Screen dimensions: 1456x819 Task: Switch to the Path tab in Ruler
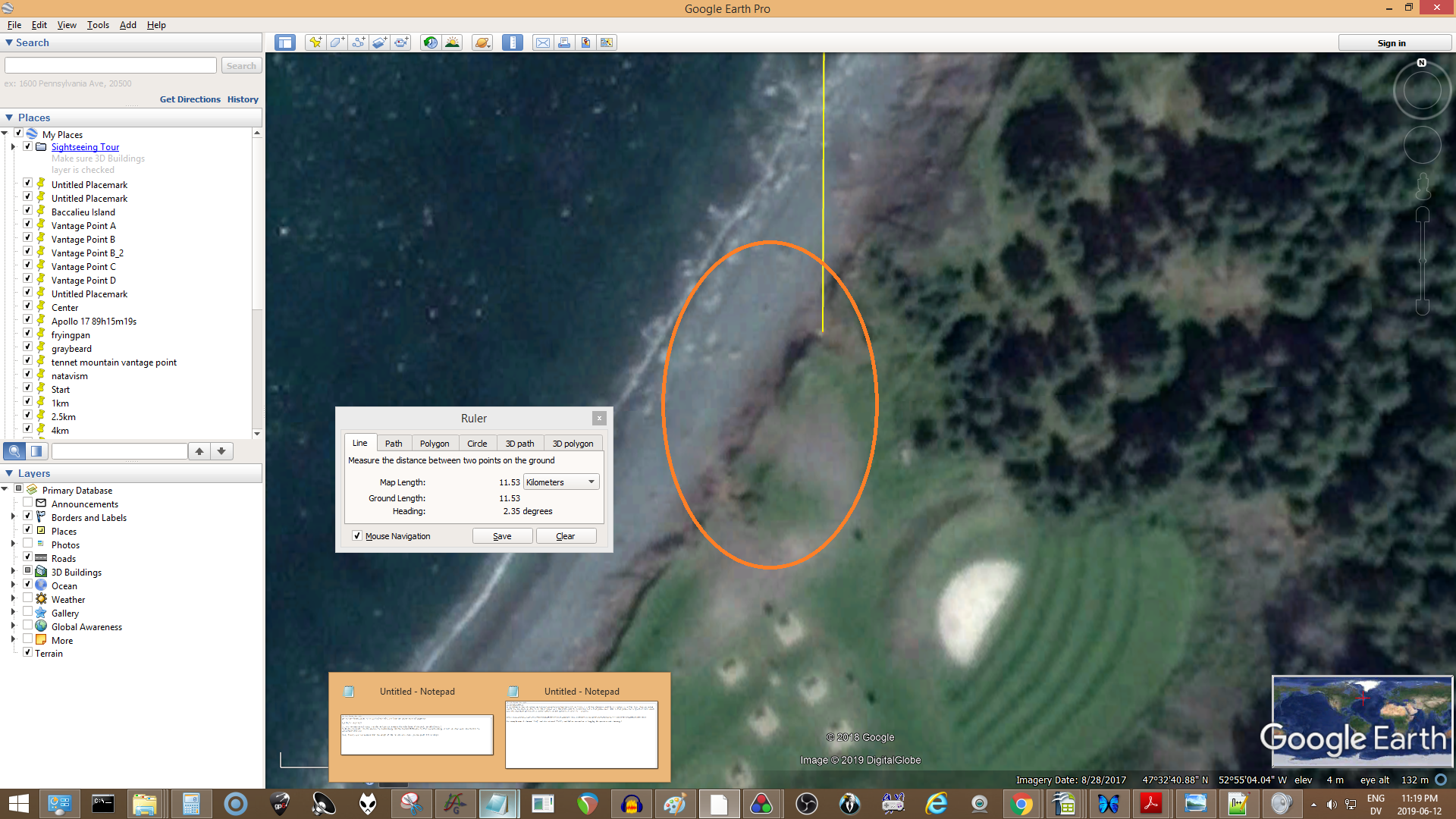[x=394, y=444]
